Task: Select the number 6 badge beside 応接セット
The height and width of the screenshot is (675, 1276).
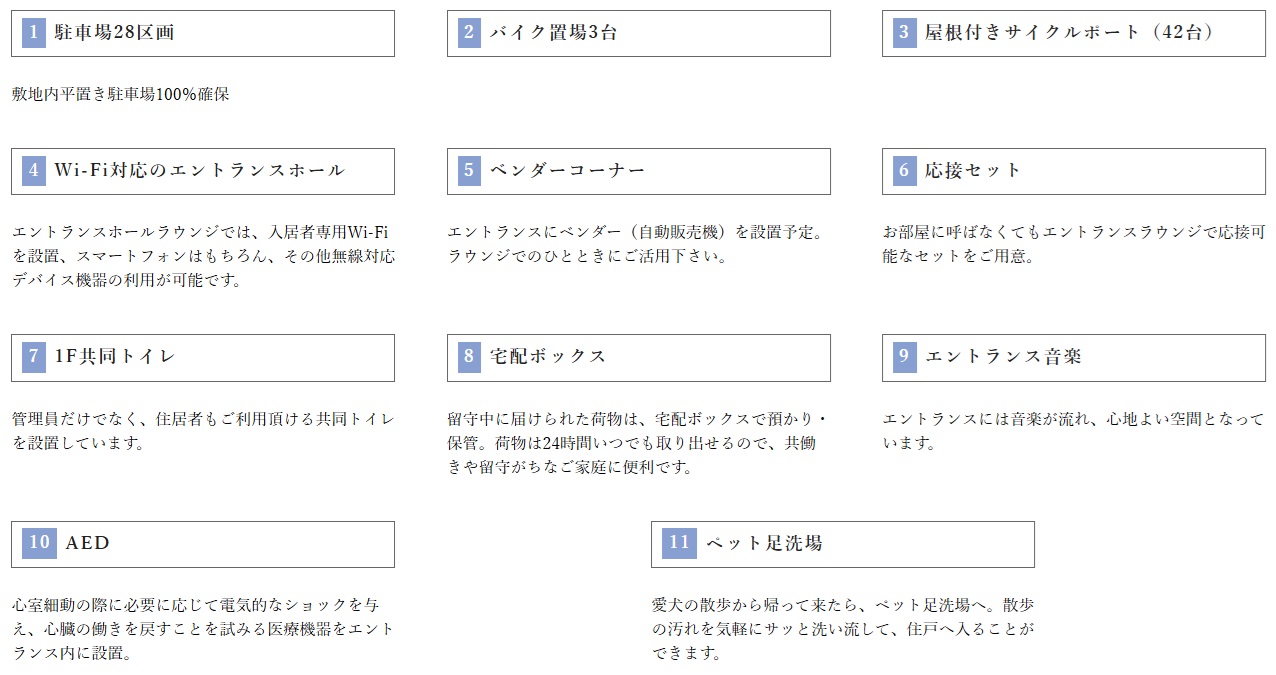Action: coord(905,171)
